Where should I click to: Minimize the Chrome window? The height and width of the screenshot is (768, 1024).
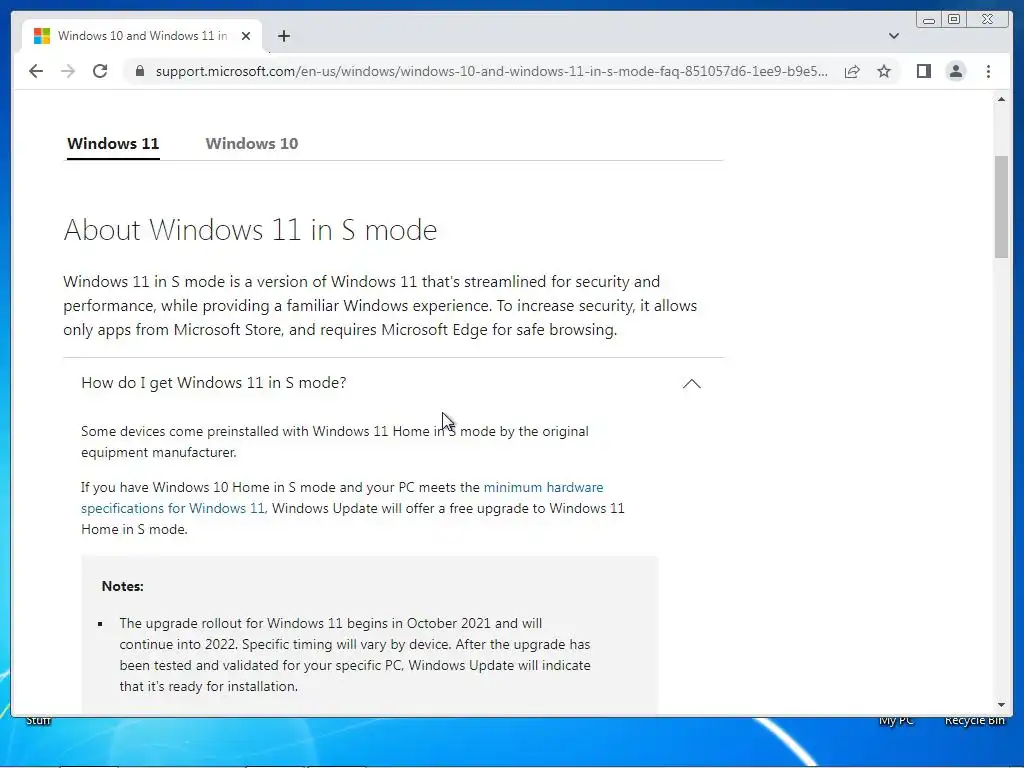929,20
